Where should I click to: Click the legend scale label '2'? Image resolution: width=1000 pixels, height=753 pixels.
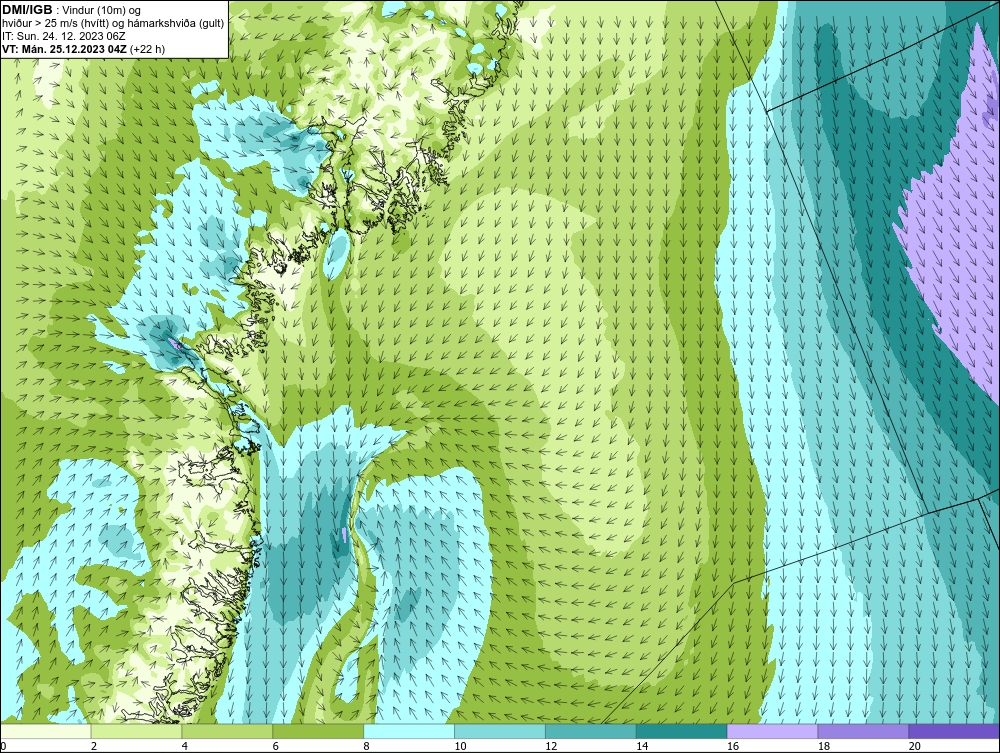click(94, 746)
